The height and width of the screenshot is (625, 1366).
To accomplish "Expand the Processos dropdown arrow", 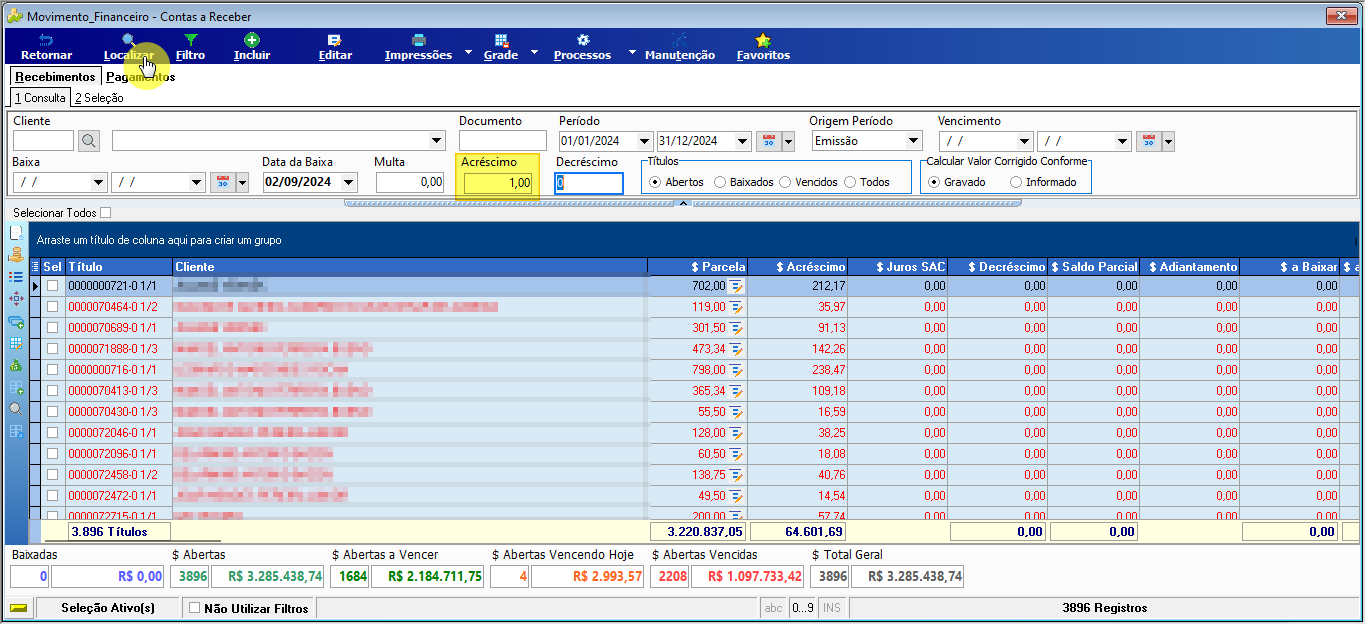I will 631,50.
